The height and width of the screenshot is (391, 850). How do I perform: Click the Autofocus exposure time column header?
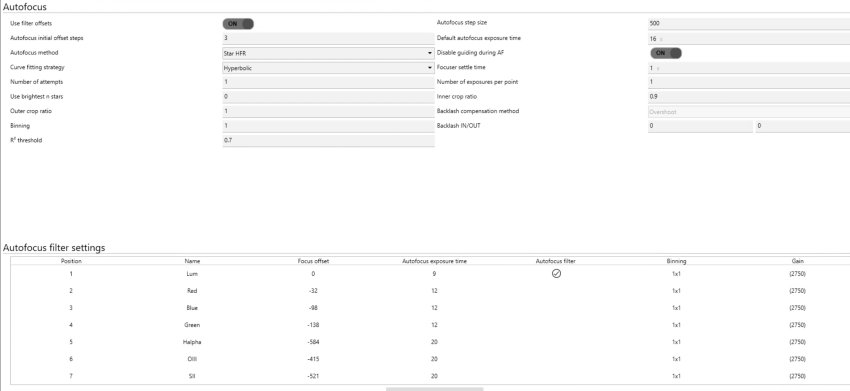coord(434,261)
